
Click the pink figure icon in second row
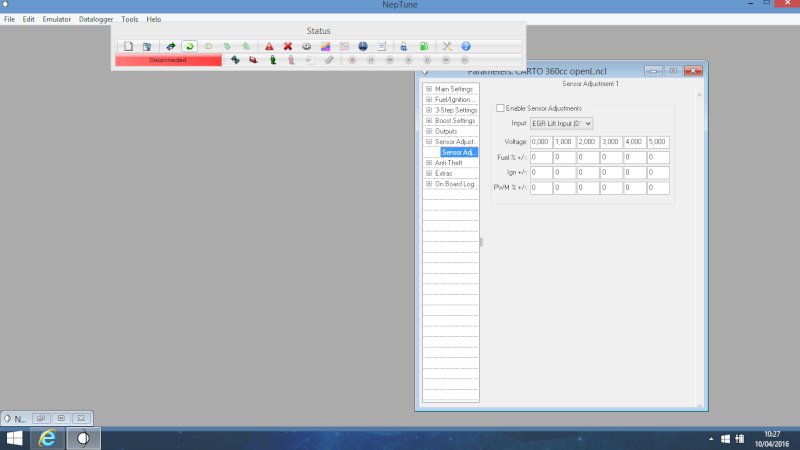pyautogui.click(x=291, y=60)
